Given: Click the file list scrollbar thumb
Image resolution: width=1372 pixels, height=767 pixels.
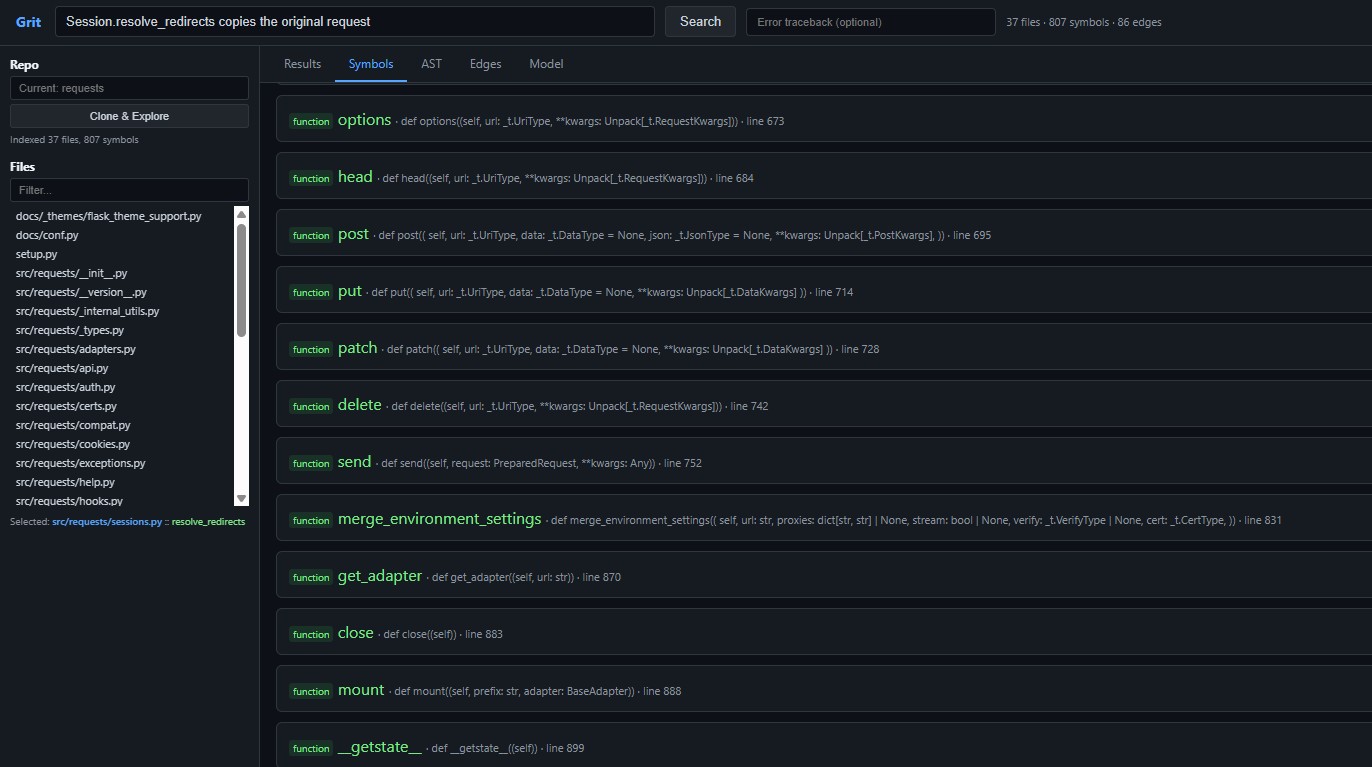Looking at the screenshot, I should 241,280.
